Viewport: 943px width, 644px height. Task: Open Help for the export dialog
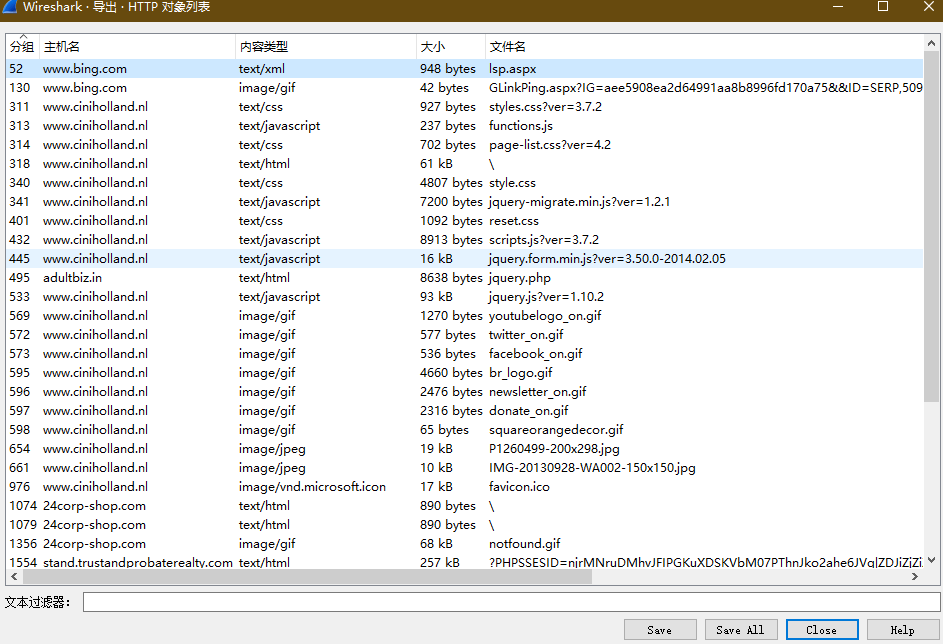[902, 630]
